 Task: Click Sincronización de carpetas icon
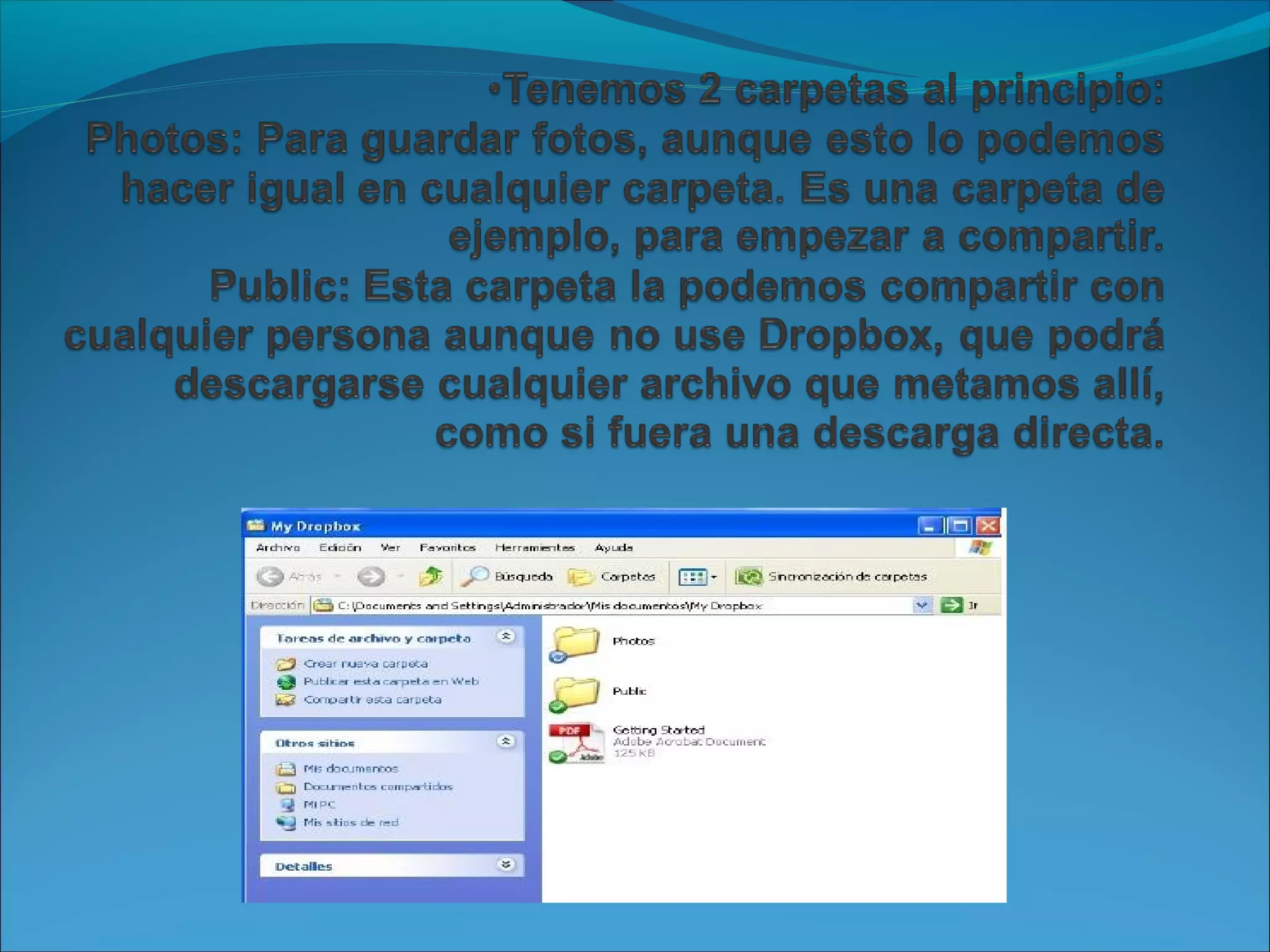748,577
